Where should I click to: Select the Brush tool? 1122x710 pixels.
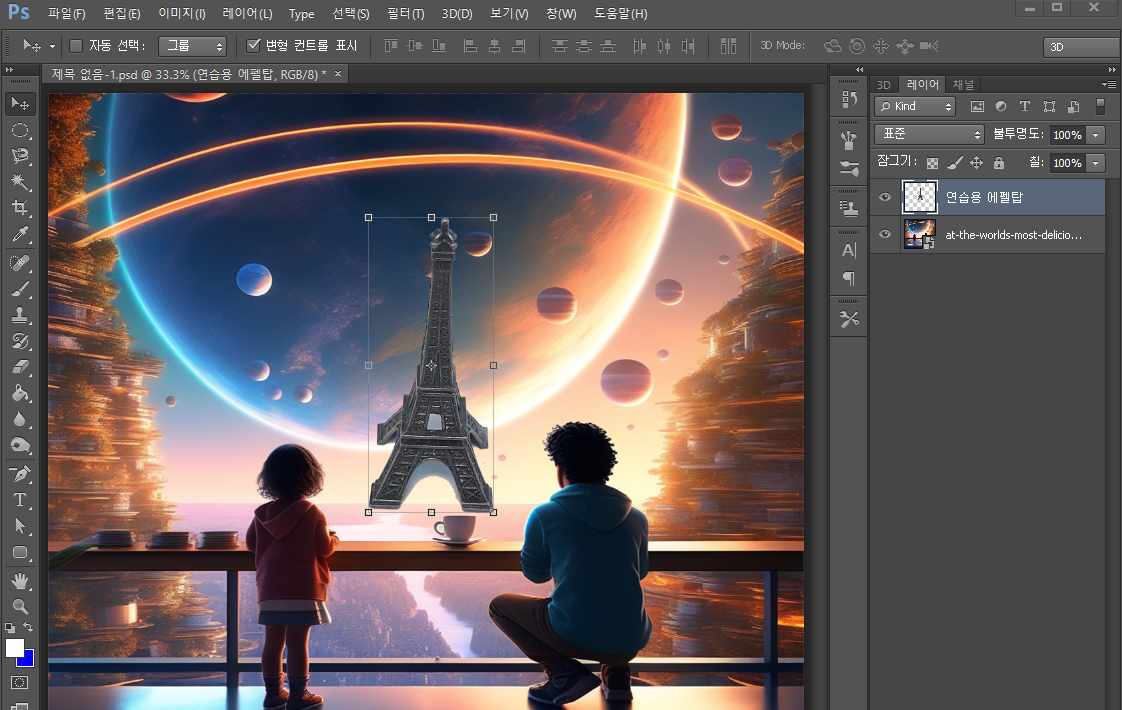click(x=20, y=289)
